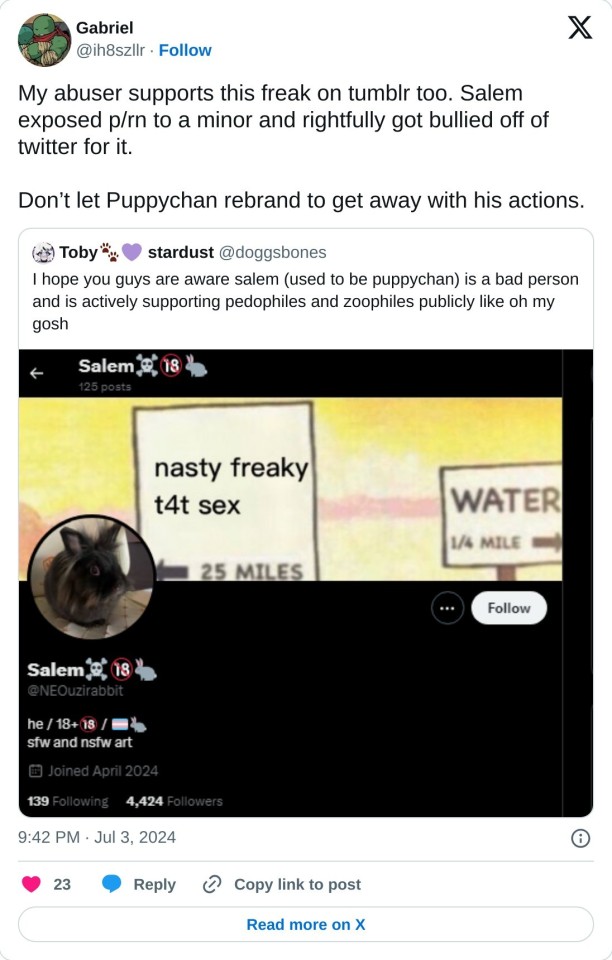Click the X logo icon

pos(580,28)
